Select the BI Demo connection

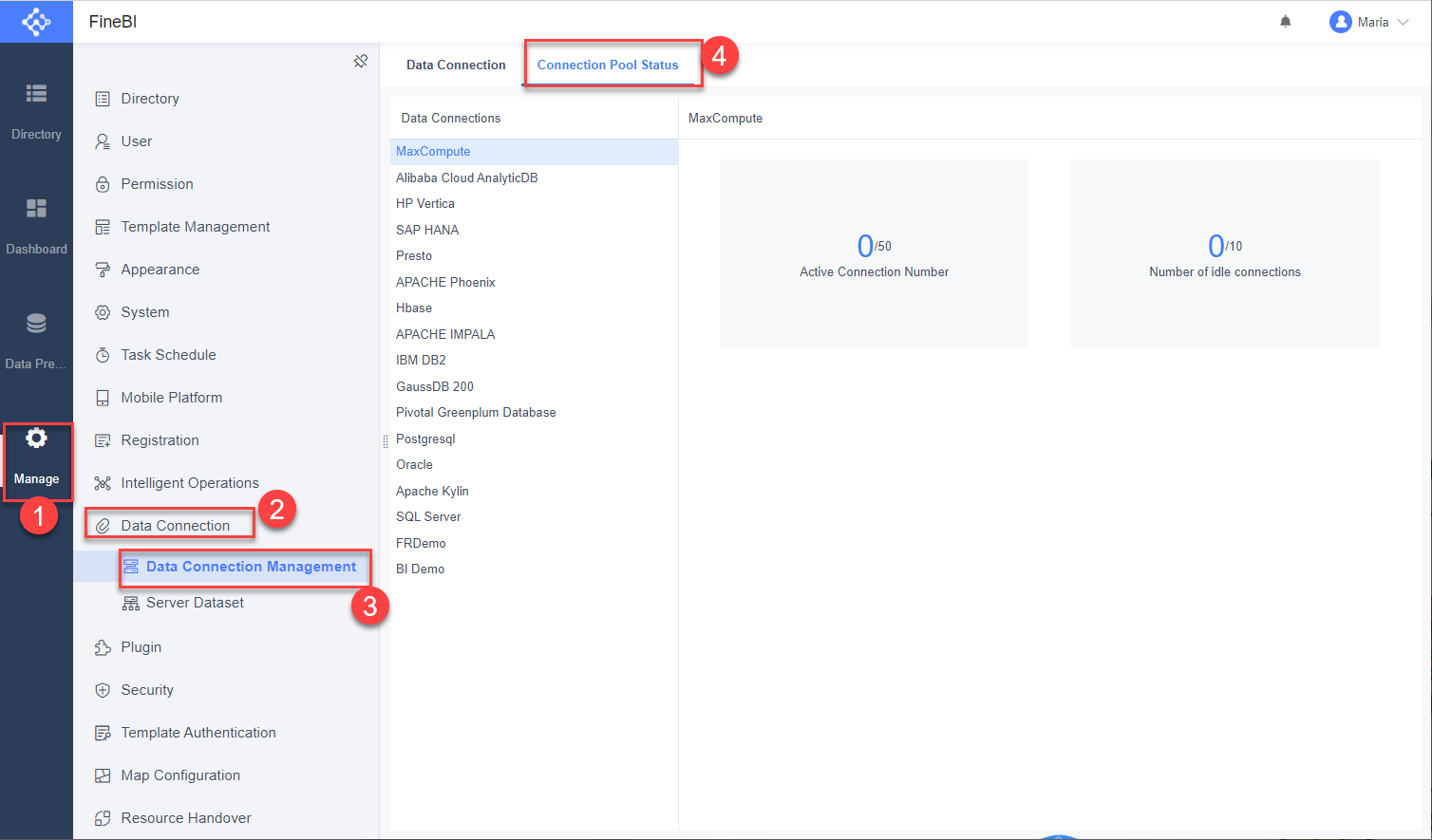pyautogui.click(x=534, y=569)
